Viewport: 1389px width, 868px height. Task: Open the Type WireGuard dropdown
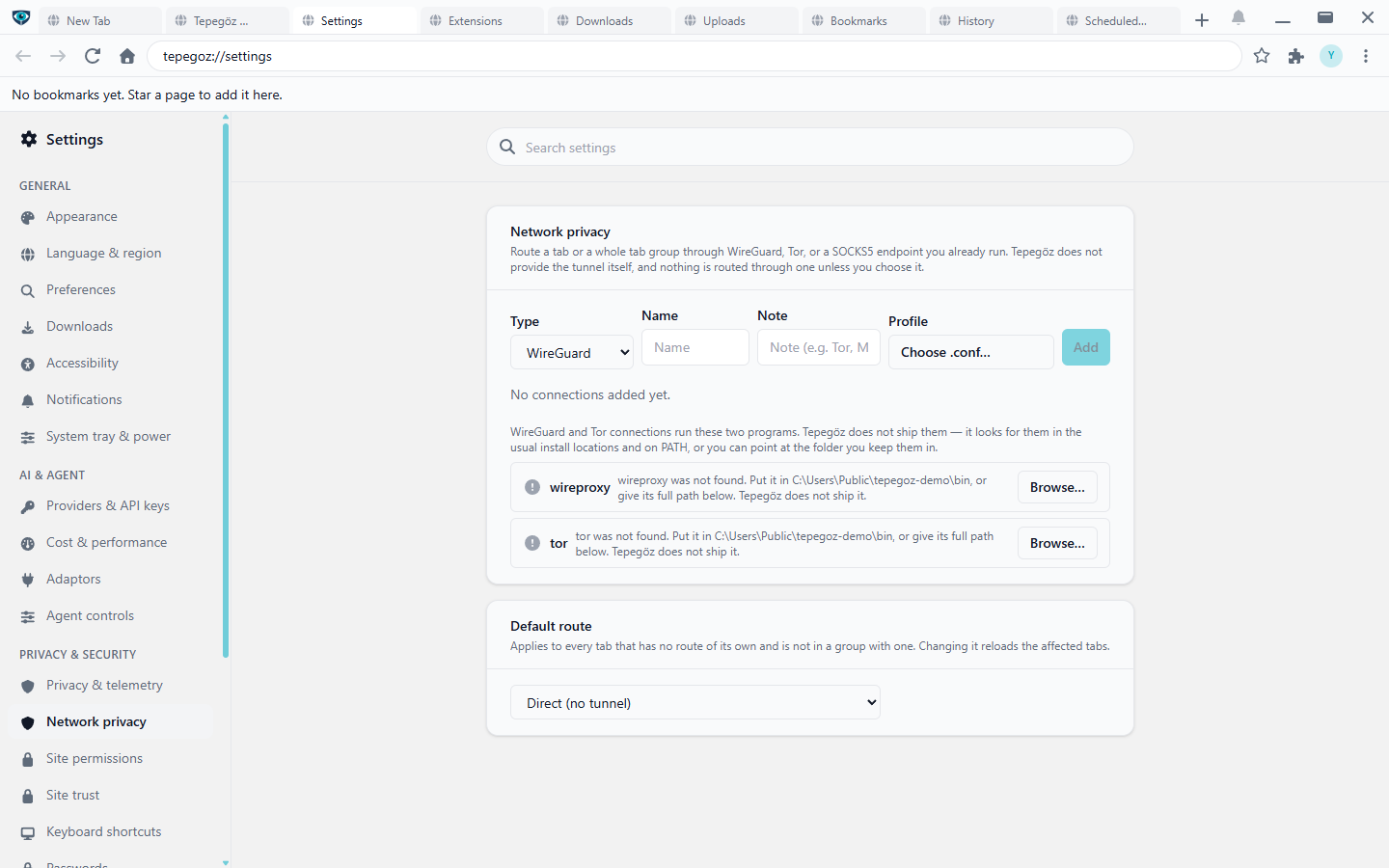(572, 353)
